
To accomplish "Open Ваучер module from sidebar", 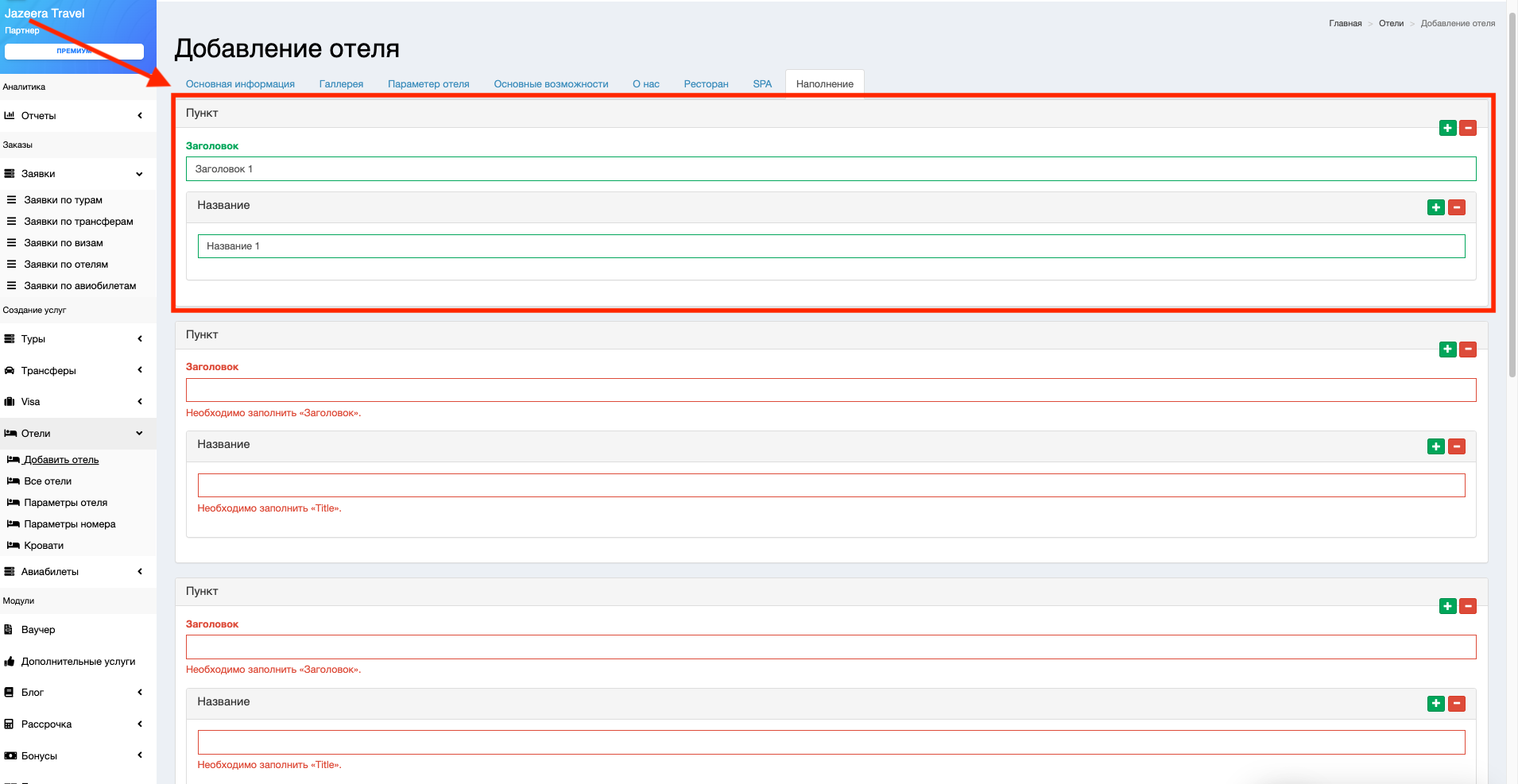I will 38,630.
